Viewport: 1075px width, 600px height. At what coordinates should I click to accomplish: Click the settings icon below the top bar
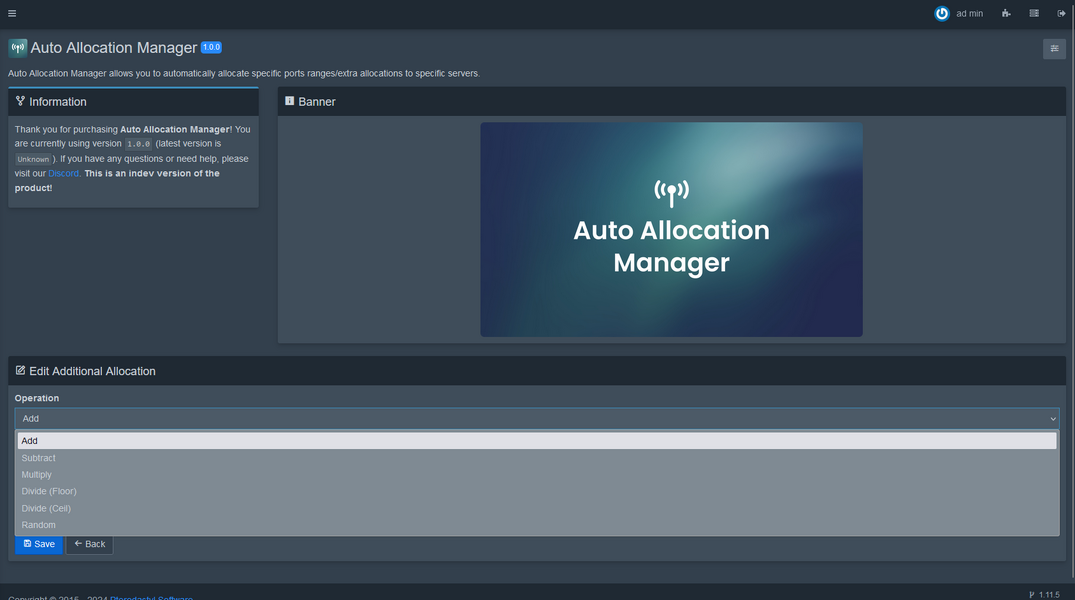pyautogui.click(x=1053, y=48)
